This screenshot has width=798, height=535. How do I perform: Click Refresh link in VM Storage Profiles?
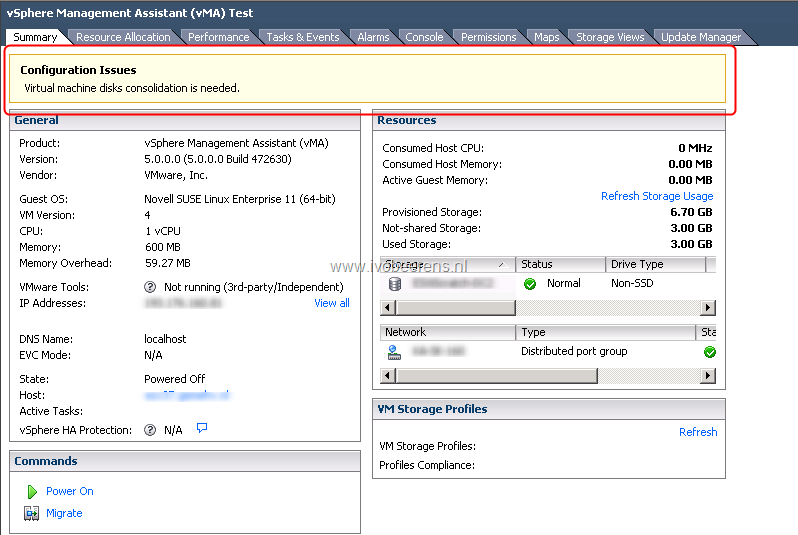[x=698, y=432]
